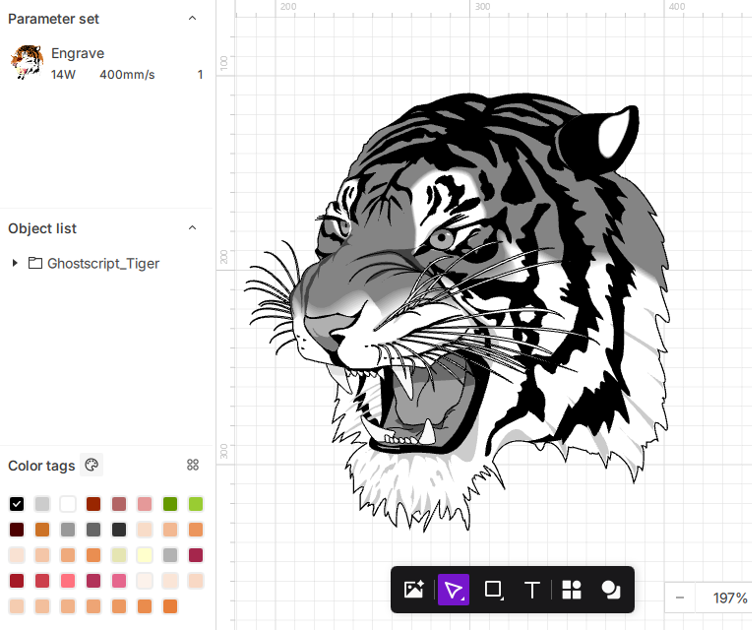Collapse the Object list panel
Screen dimensions: 752x630
pyautogui.click(x=193, y=228)
